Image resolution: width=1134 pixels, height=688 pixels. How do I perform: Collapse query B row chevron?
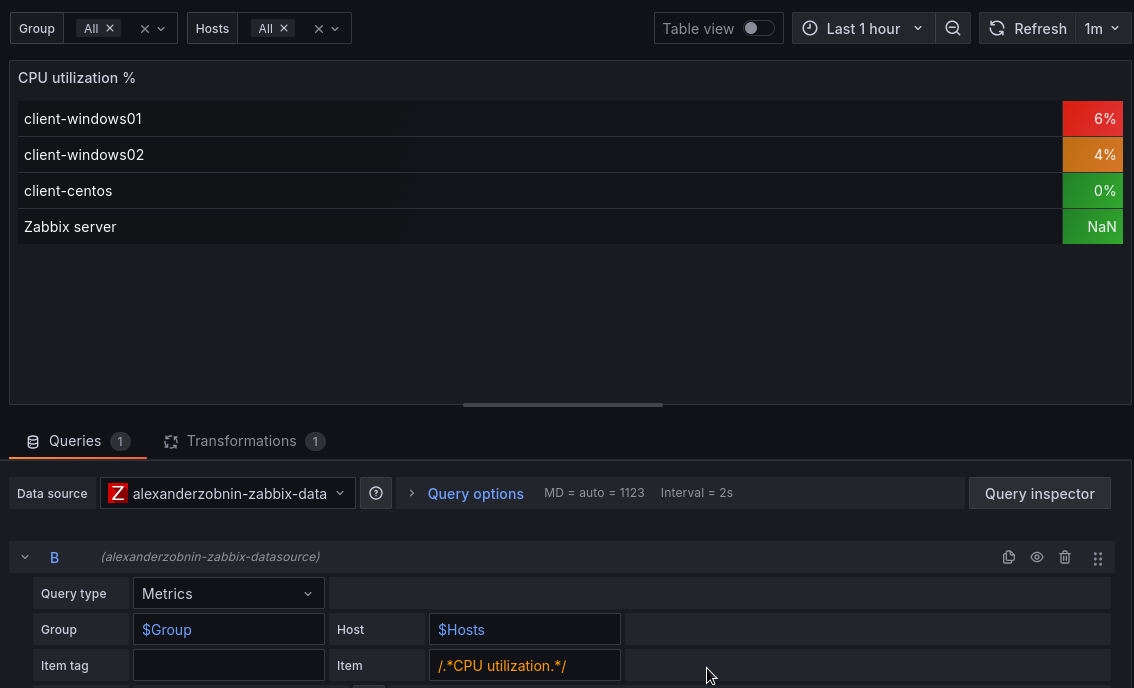[25, 557]
